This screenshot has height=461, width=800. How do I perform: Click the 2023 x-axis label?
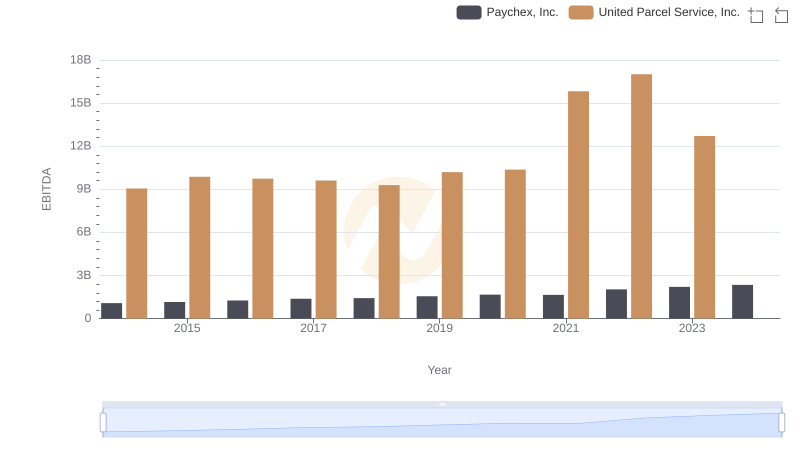(692, 328)
